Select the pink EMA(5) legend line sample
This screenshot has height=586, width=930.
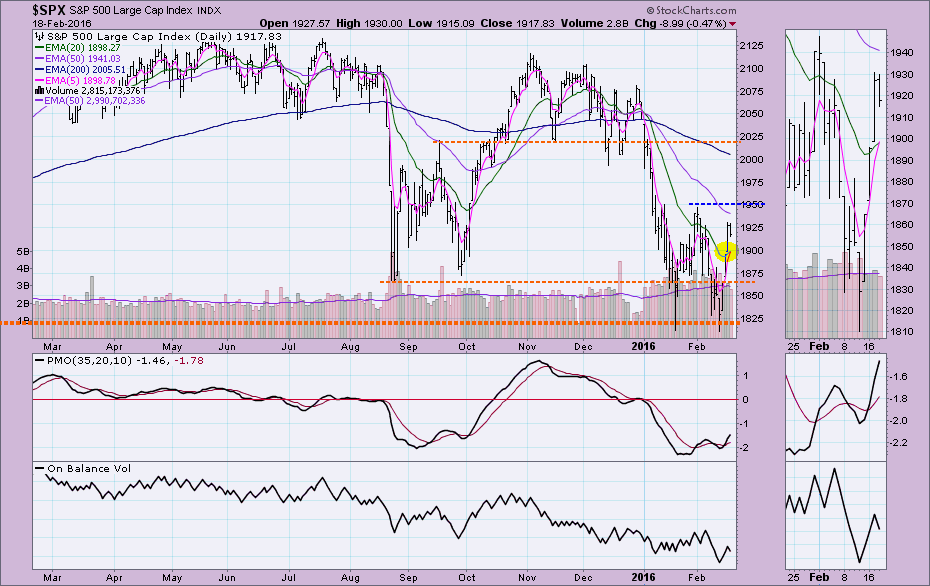point(40,80)
